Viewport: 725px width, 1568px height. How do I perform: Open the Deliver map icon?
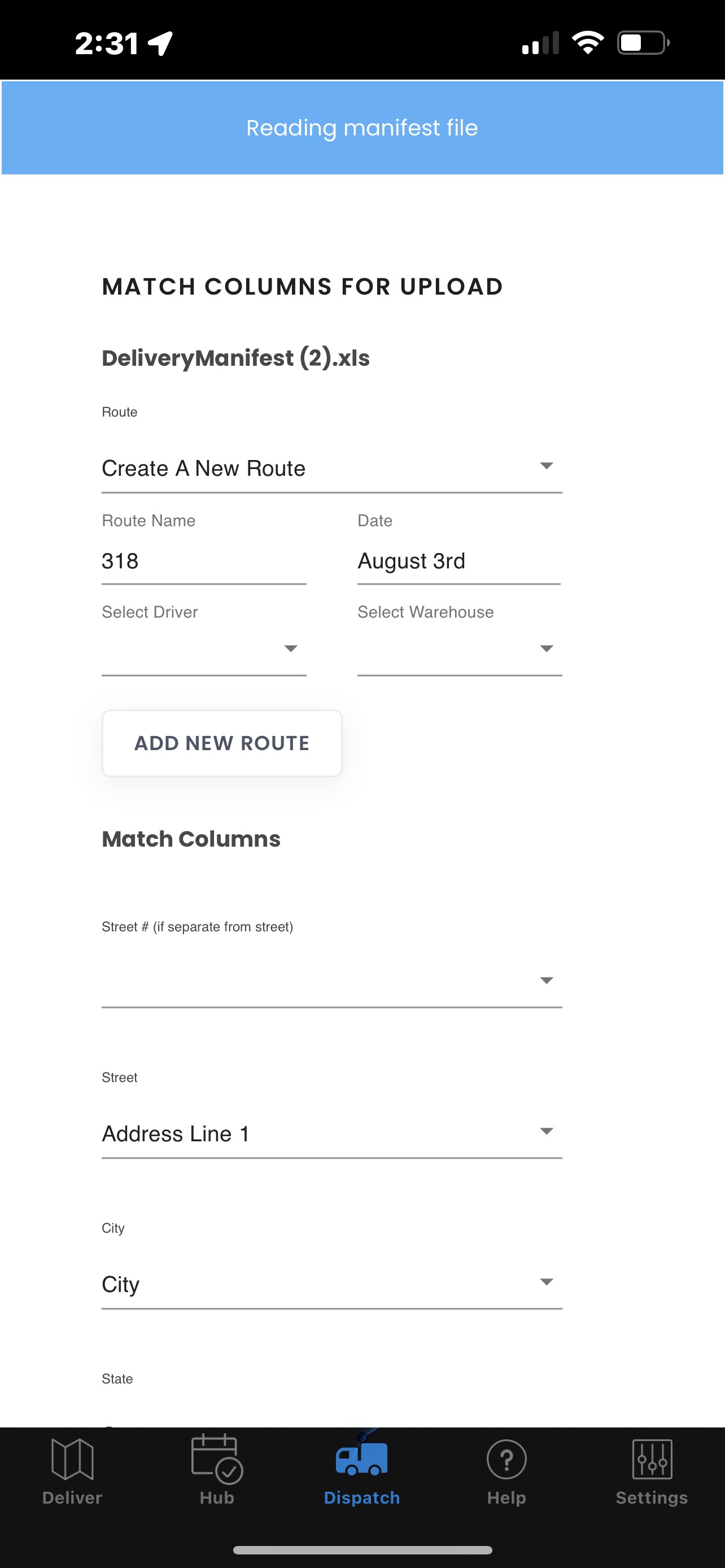coord(72,1458)
